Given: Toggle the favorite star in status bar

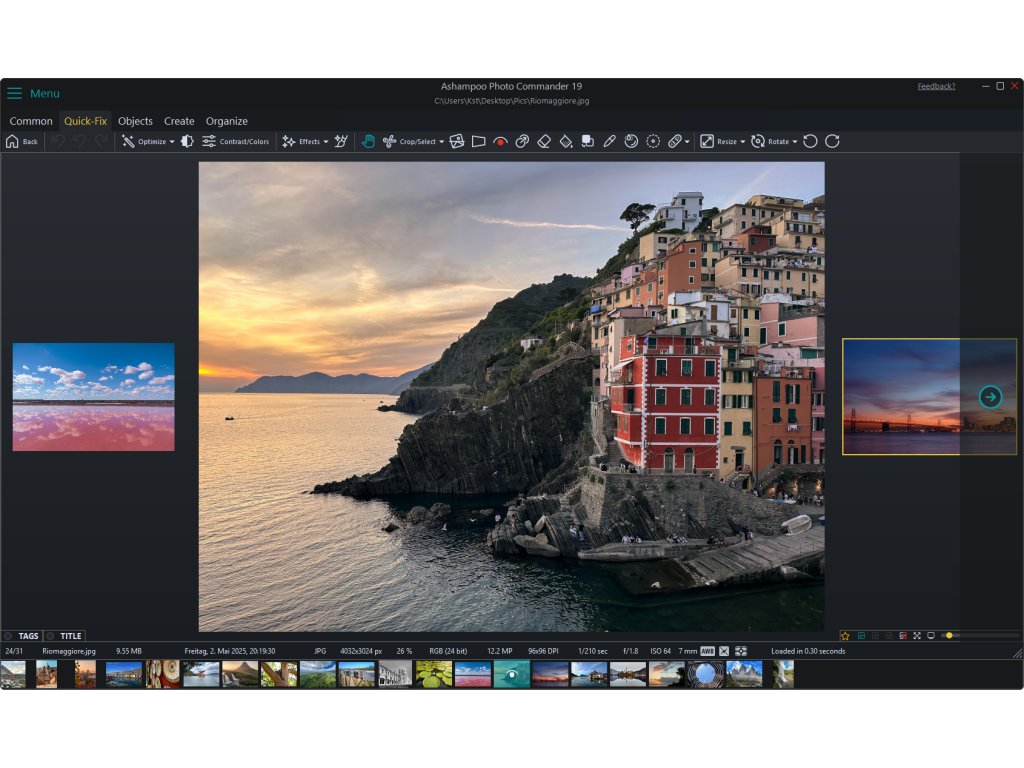Looking at the screenshot, I should click(845, 636).
